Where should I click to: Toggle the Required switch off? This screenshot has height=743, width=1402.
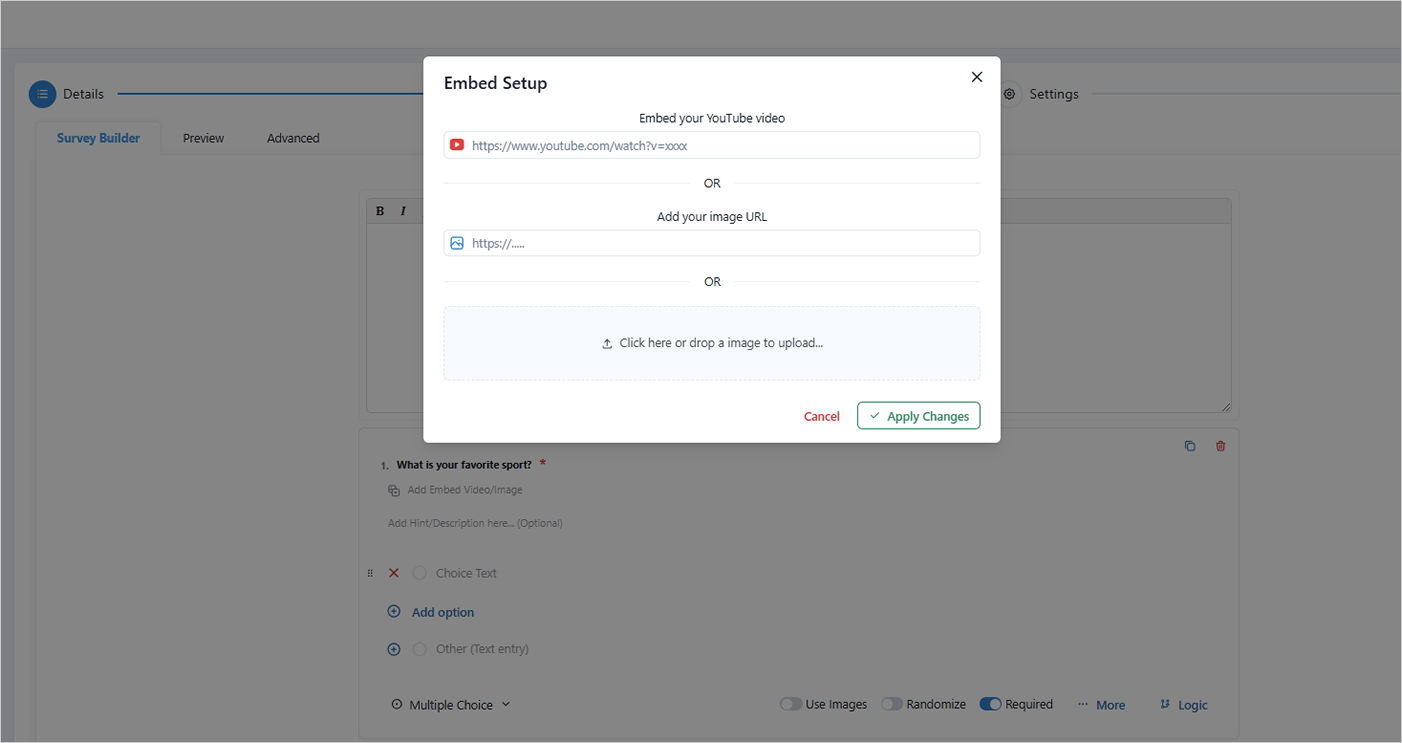click(x=991, y=704)
